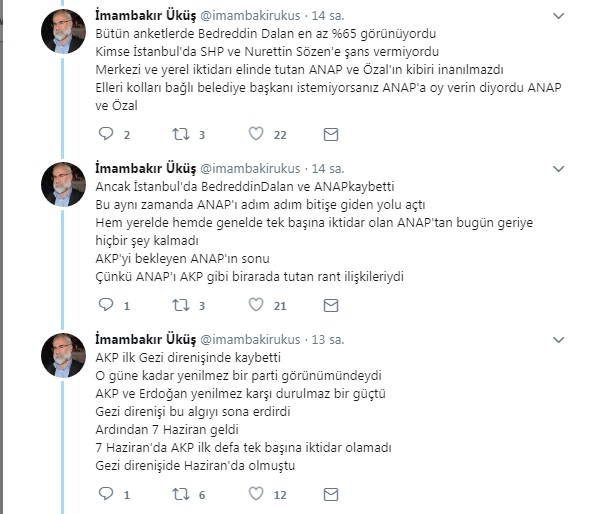Like the second tweet with 21 likes
This screenshot has width=600, height=514.
255,305
